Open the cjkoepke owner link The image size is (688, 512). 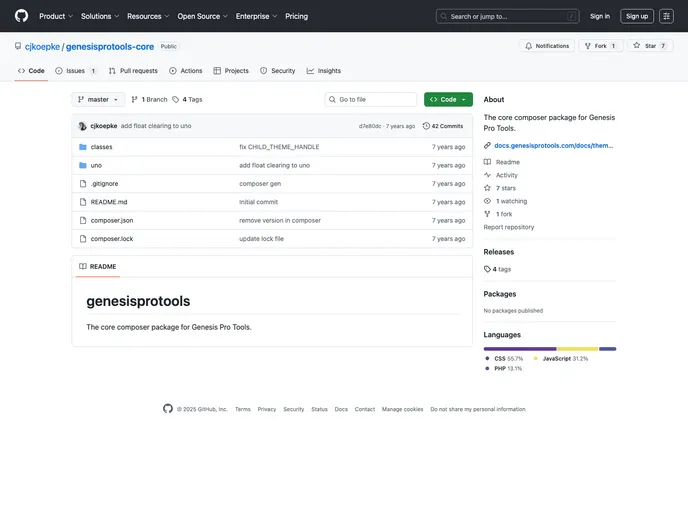pos(42,47)
